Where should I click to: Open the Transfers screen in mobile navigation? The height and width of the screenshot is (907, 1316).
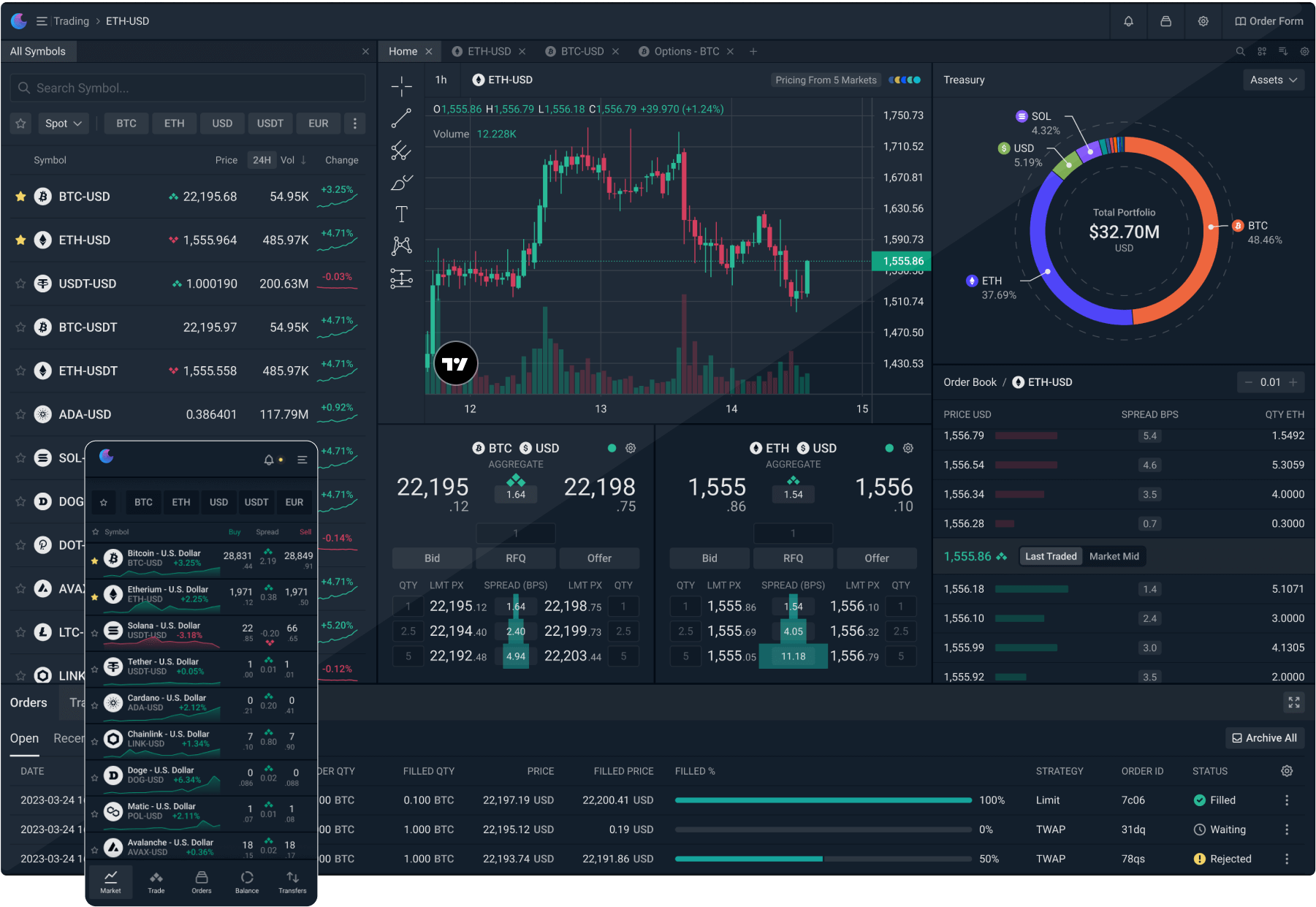click(x=292, y=882)
